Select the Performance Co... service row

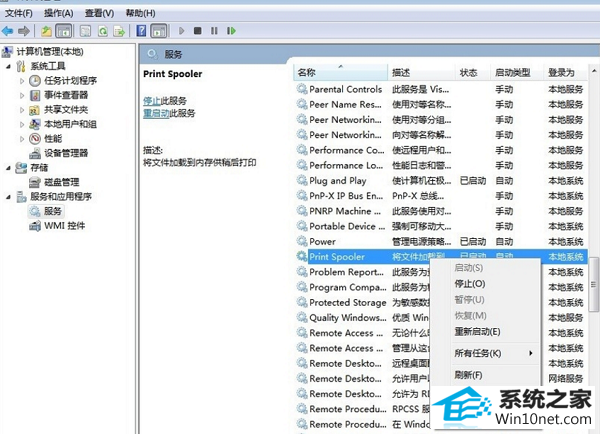tap(440, 150)
